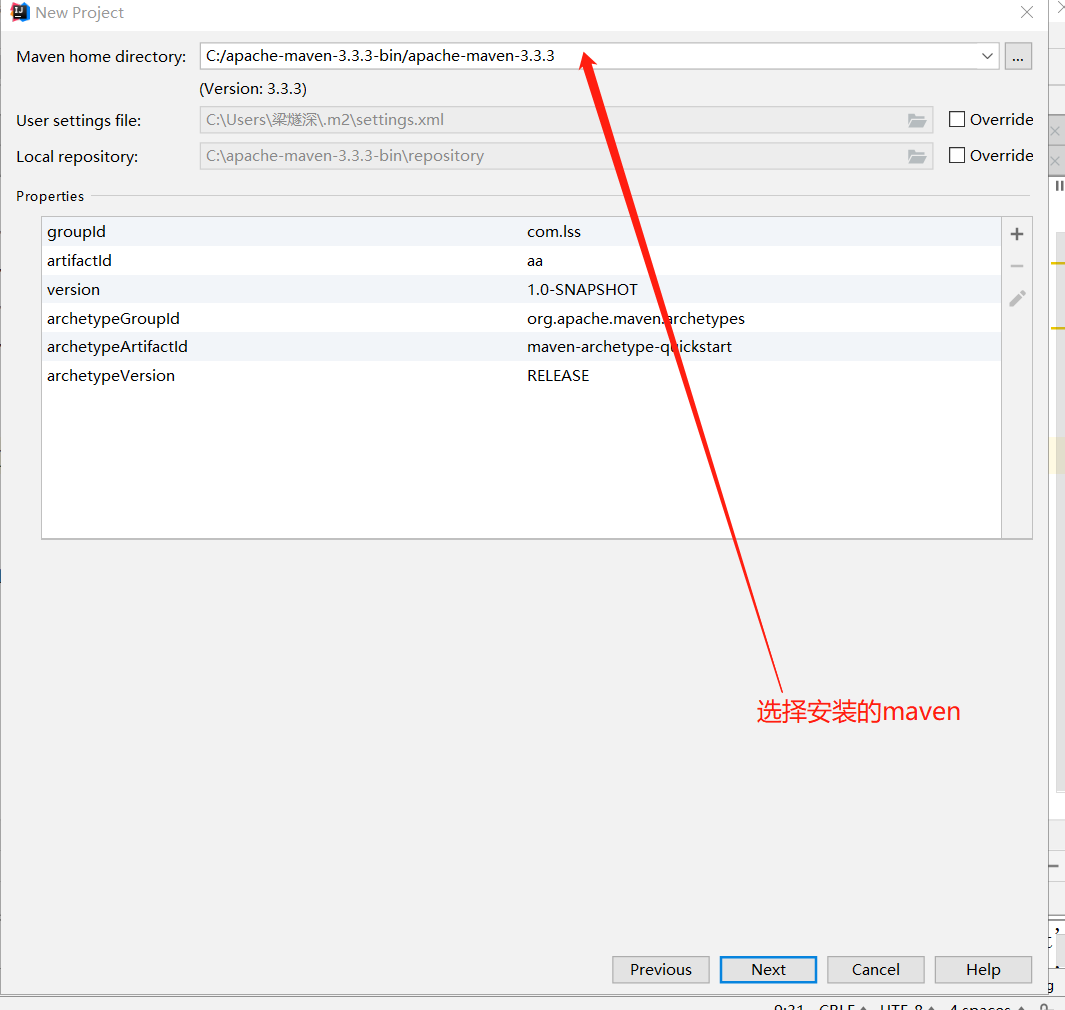This screenshot has width=1065, height=1010.
Task: Click the Previous button
Action: pyautogui.click(x=660, y=969)
